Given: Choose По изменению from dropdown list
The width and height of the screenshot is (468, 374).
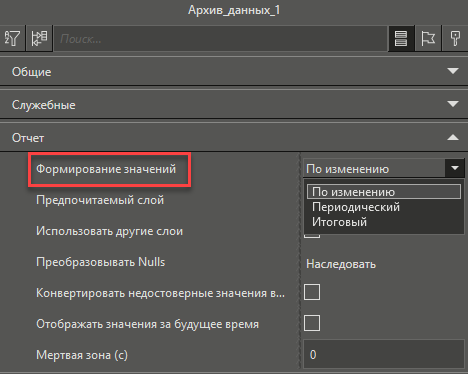Looking at the screenshot, I should click(384, 192).
